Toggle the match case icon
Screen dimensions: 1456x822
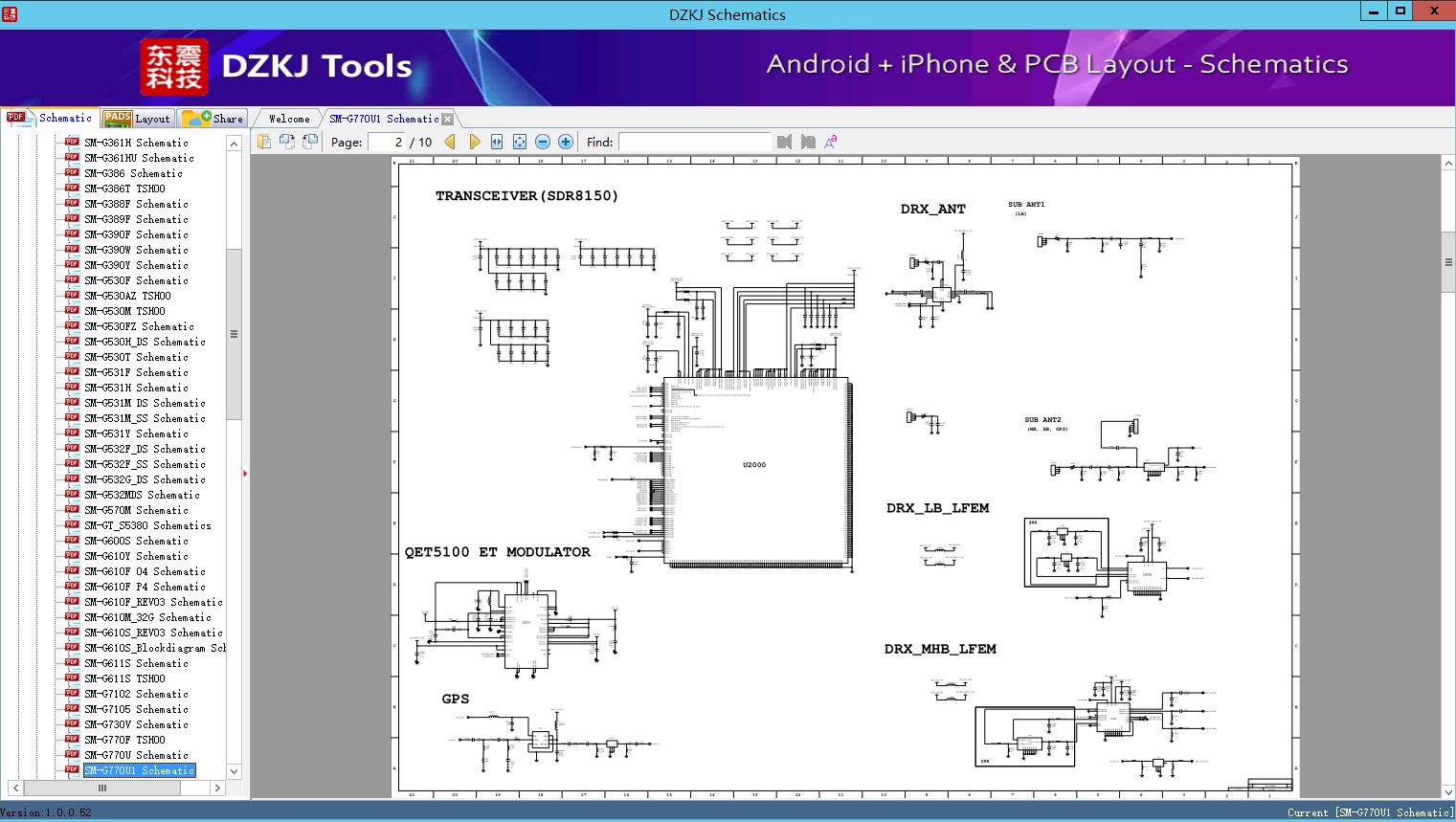(831, 142)
